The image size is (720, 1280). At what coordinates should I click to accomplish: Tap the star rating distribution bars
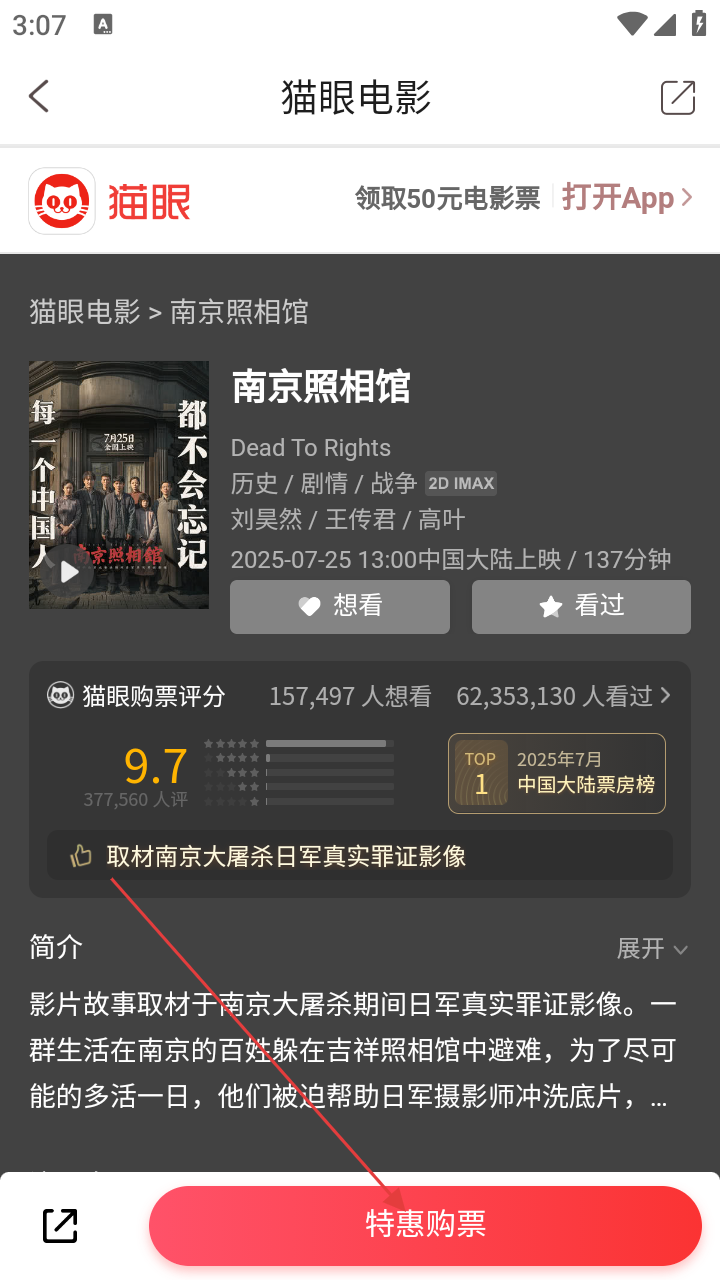click(299, 772)
